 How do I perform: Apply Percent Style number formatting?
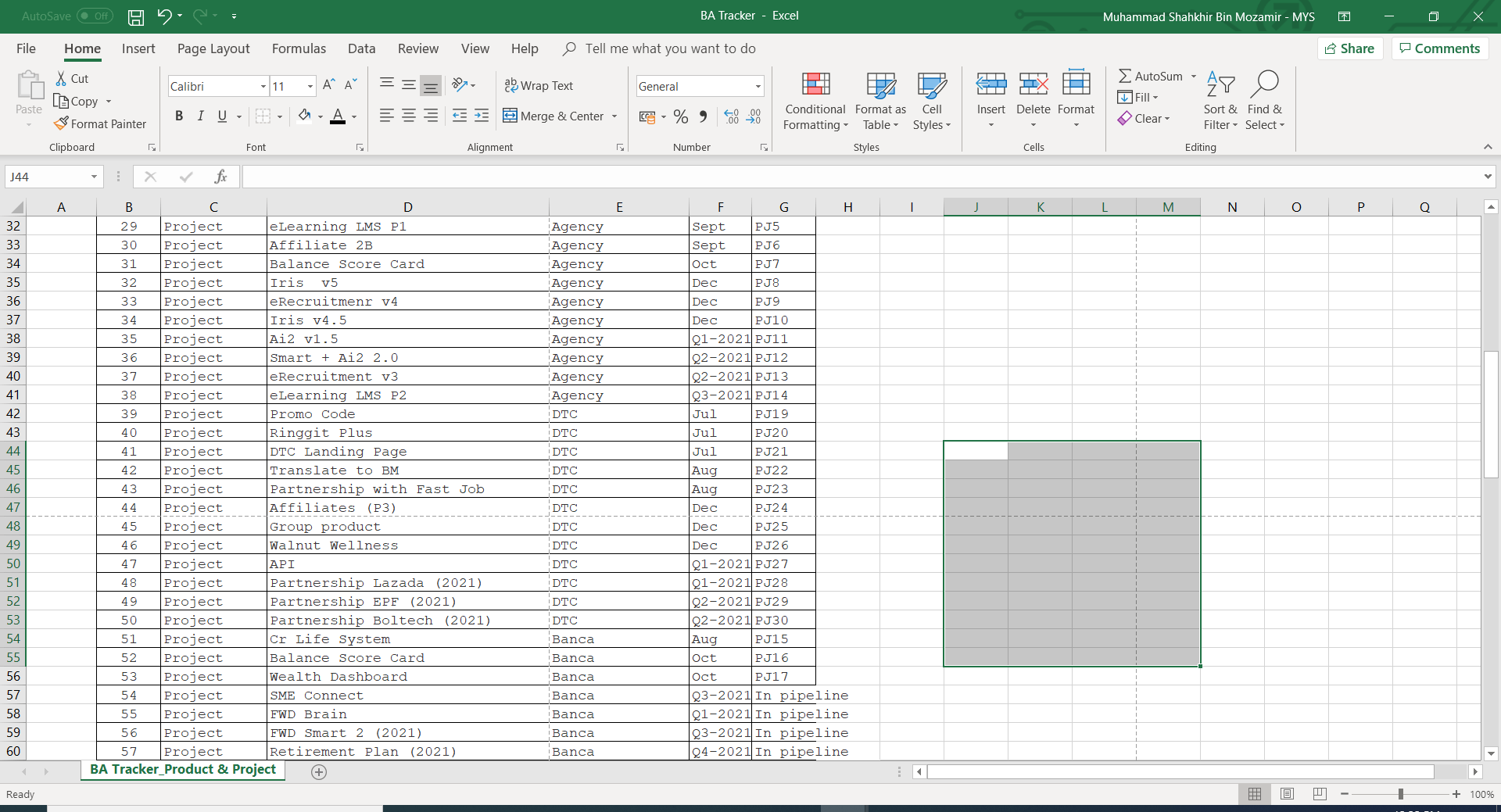tap(679, 116)
